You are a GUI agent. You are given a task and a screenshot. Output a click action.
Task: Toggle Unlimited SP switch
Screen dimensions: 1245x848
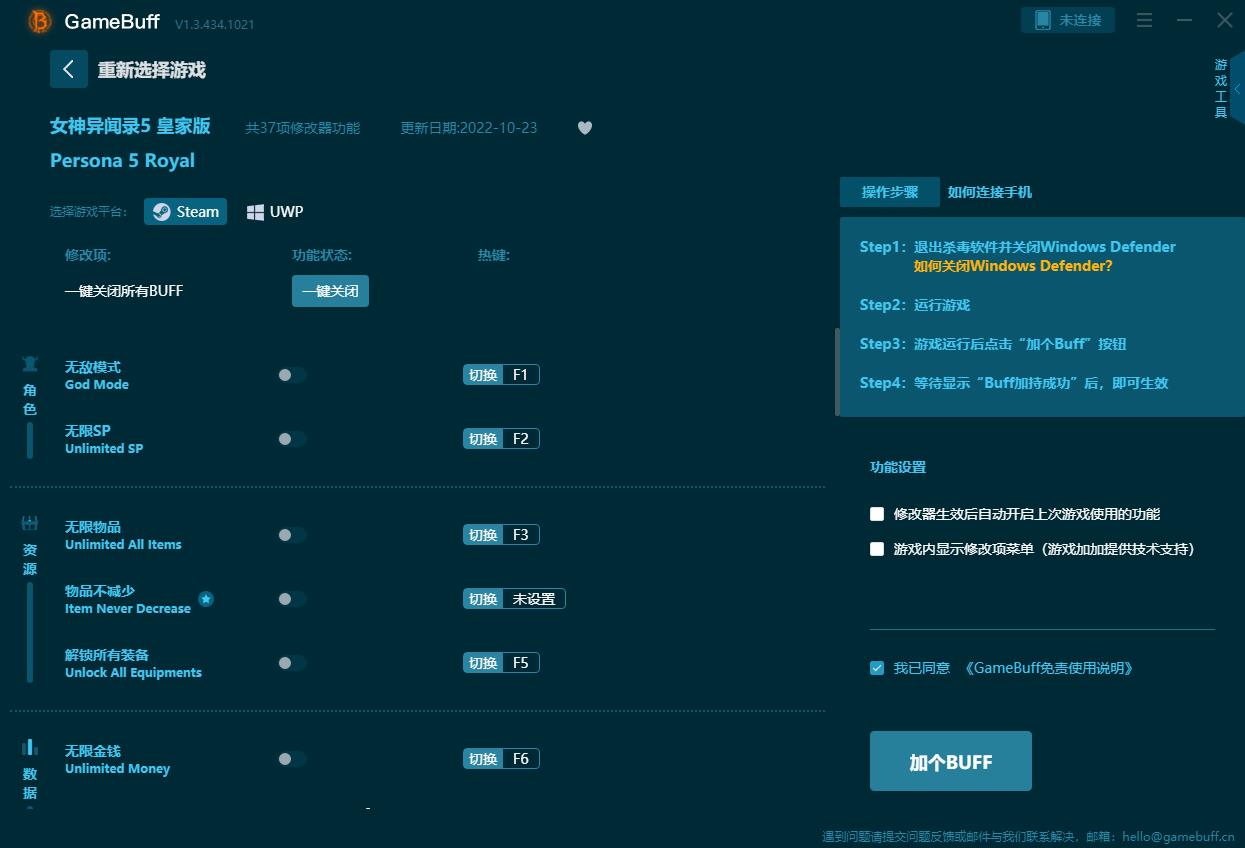[x=292, y=439]
